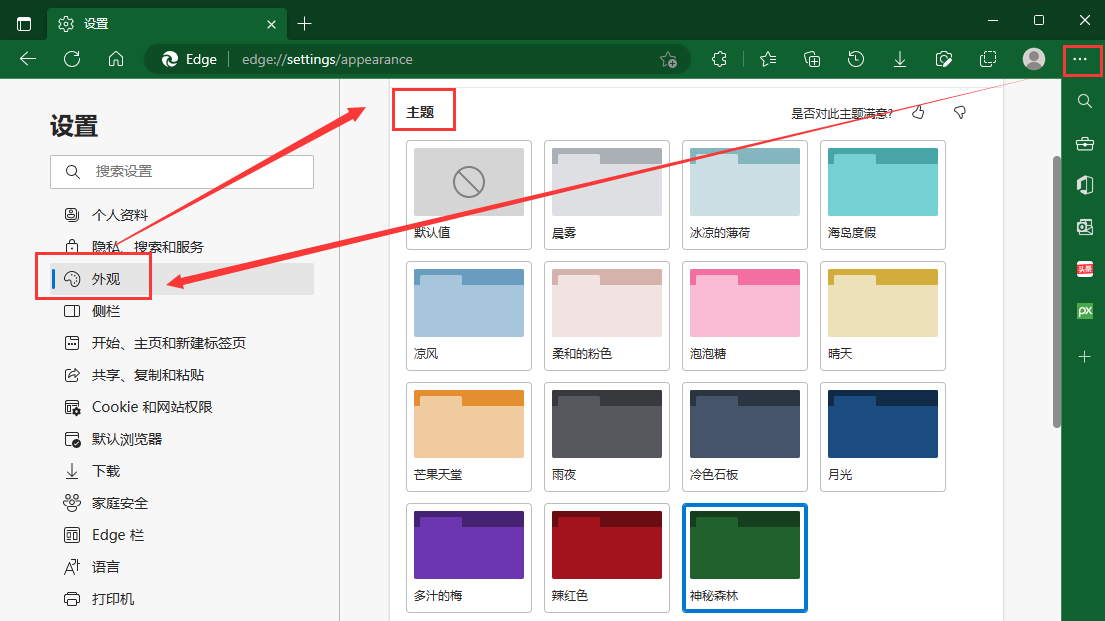Image resolution: width=1105 pixels, height=621 pixels.
Task: Open 侧栏 settings section
Action: 106,311
